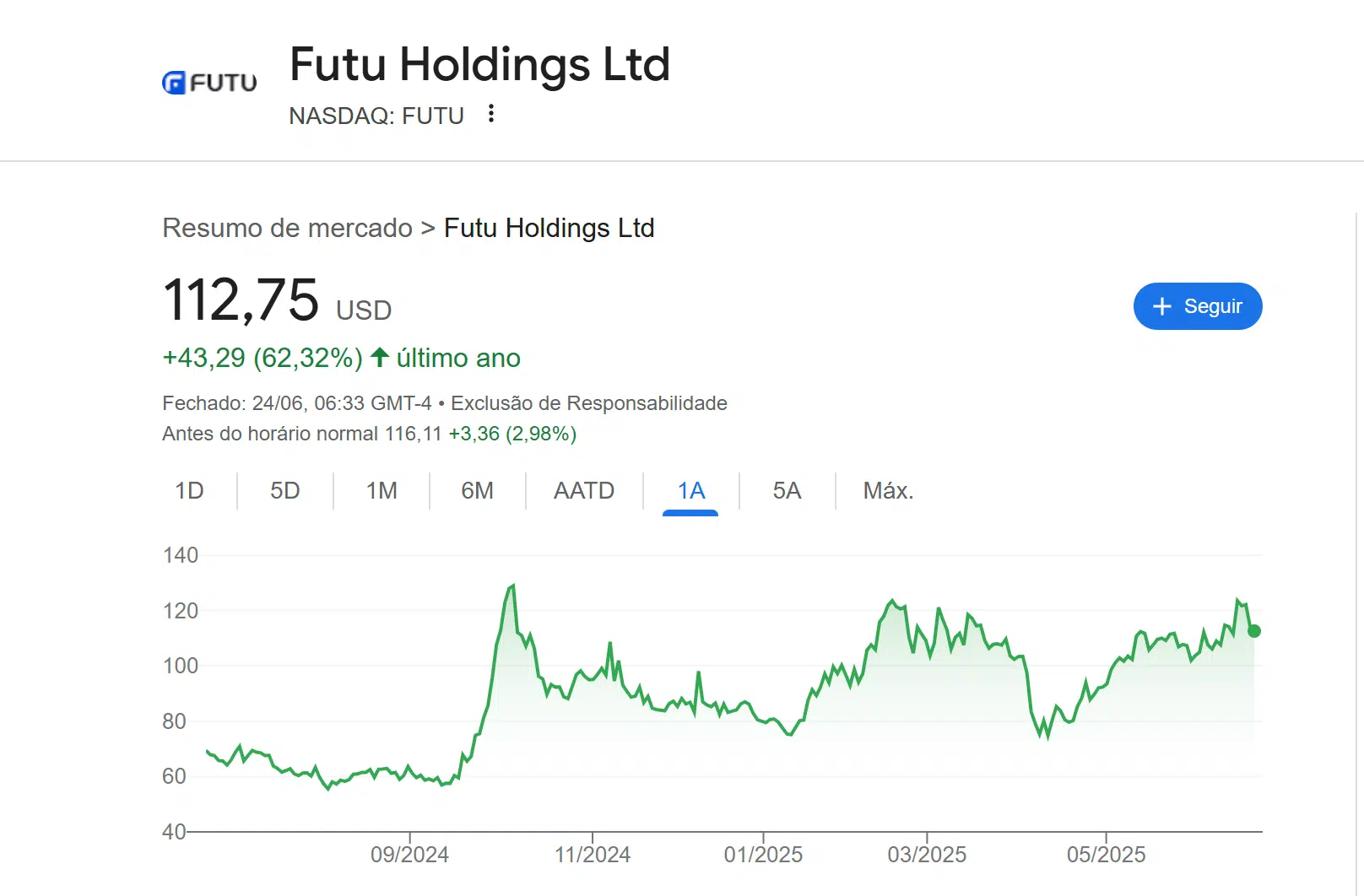Click the Futu Holdings Ltd breadcrumb text
Viewport: 1364px width, 896px height.
click(x=549, y=228)
